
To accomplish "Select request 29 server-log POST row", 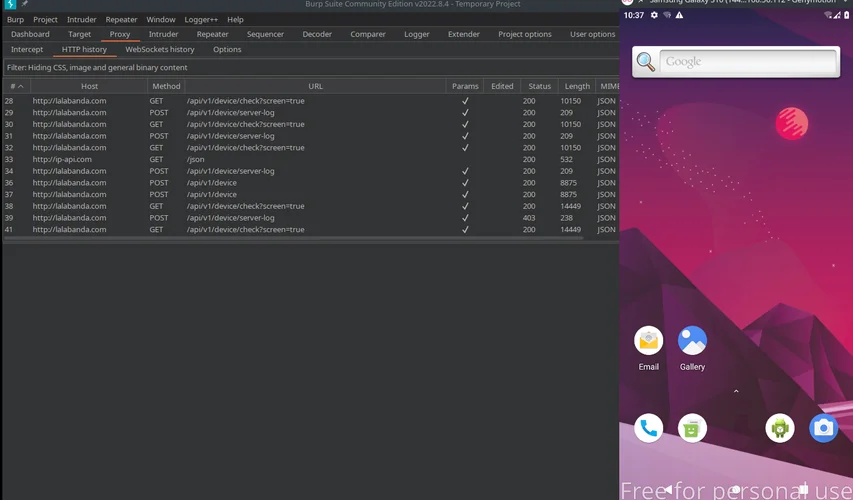I will point(311,113).
